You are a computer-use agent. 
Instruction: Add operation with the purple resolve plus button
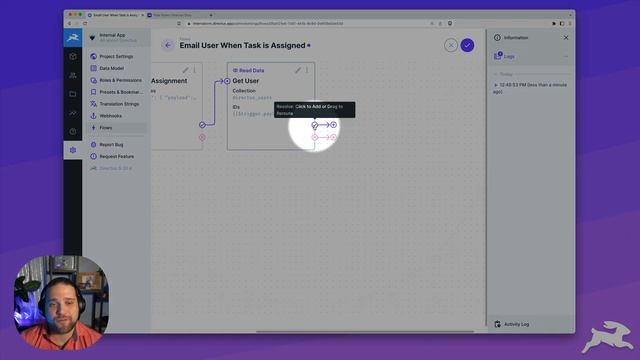coord(333,125)
